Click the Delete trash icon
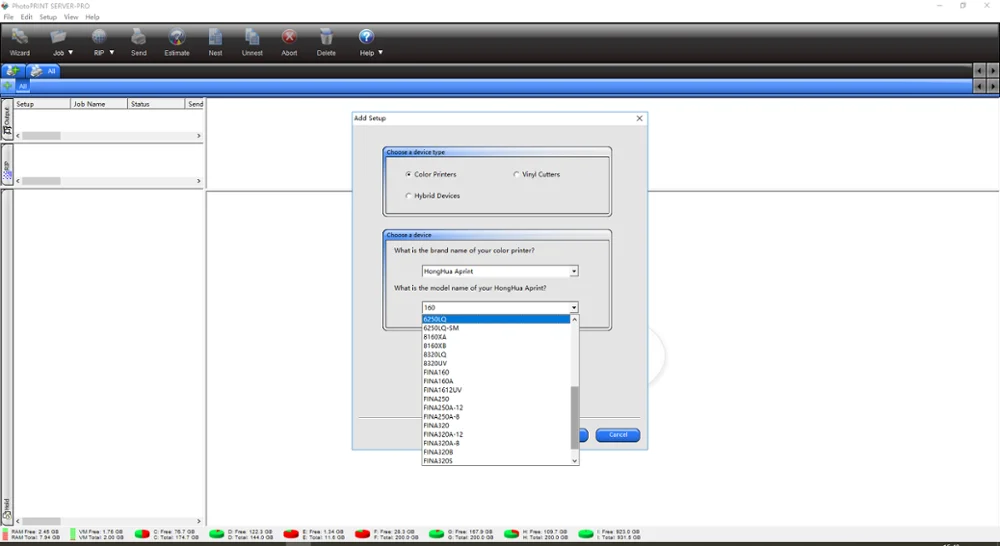 326,37
